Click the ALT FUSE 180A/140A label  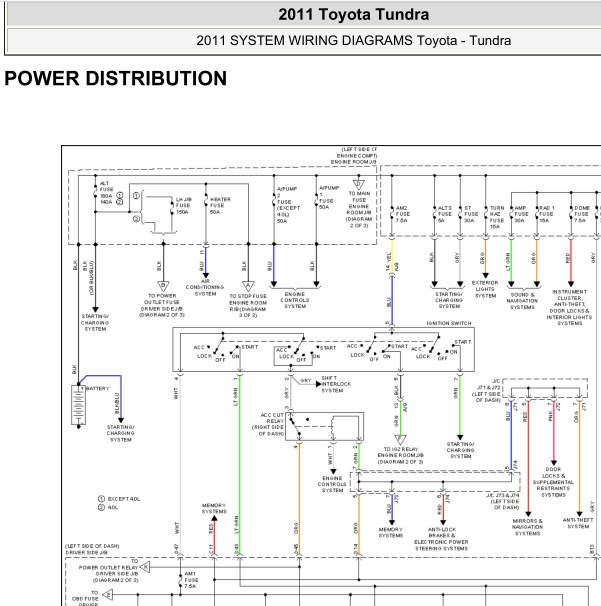pyautogui.click(x=107, y=192)
